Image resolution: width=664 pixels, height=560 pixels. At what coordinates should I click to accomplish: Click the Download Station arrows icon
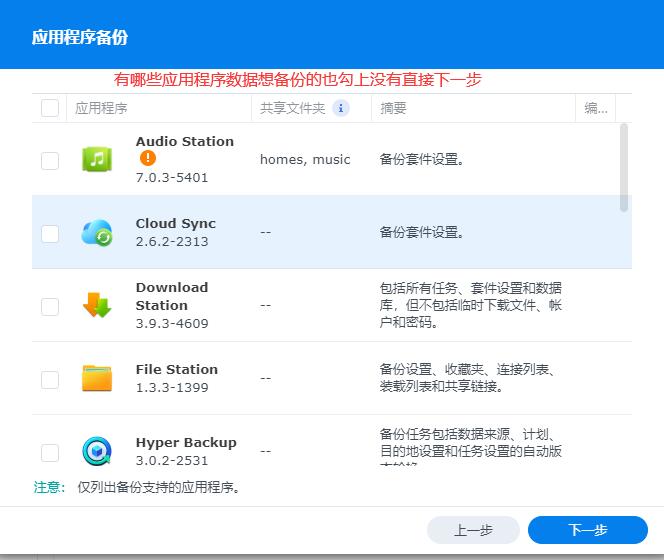coord(97,305)
